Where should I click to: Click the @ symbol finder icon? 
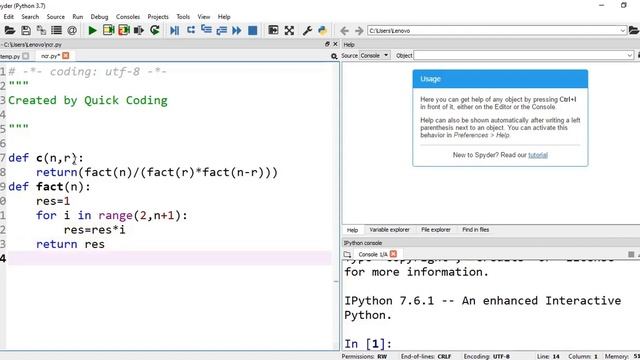tap(72, 30)
